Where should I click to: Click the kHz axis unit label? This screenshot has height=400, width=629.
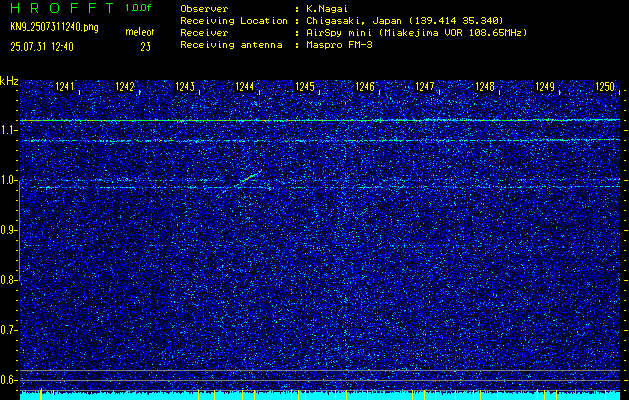coord(9,81)
